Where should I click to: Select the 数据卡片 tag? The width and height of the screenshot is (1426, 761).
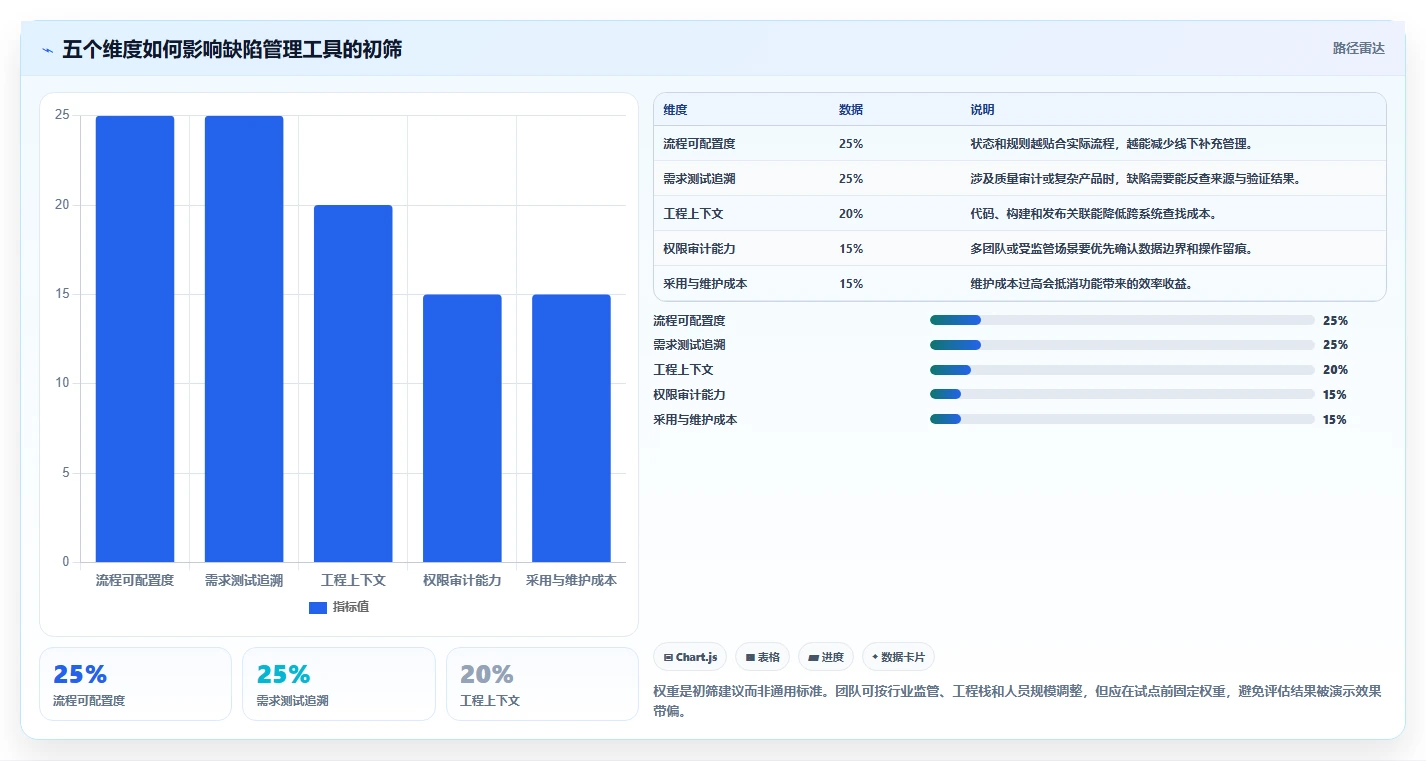898,657
